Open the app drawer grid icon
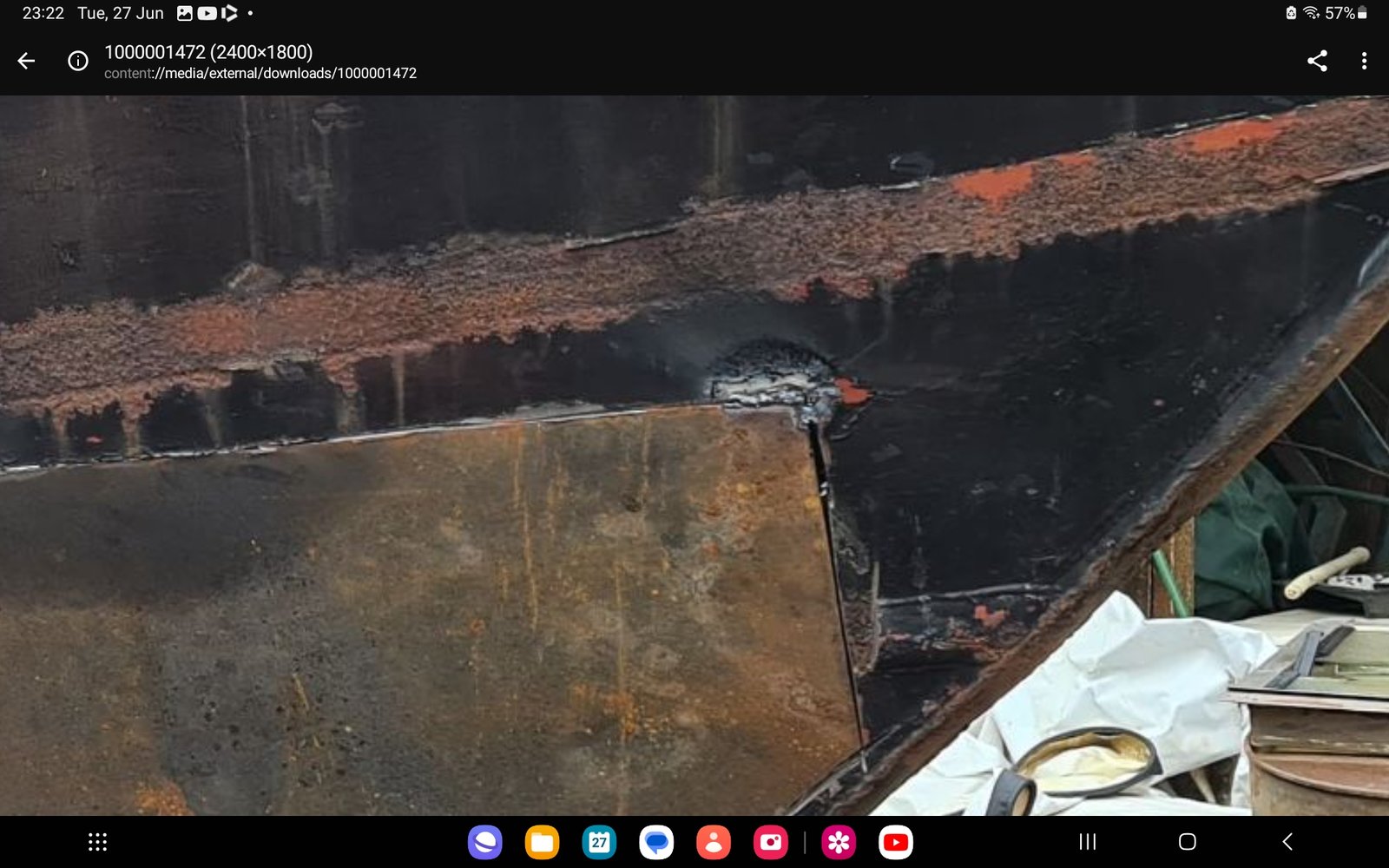This screenshot has width=1389, height=868. point(97,842)
